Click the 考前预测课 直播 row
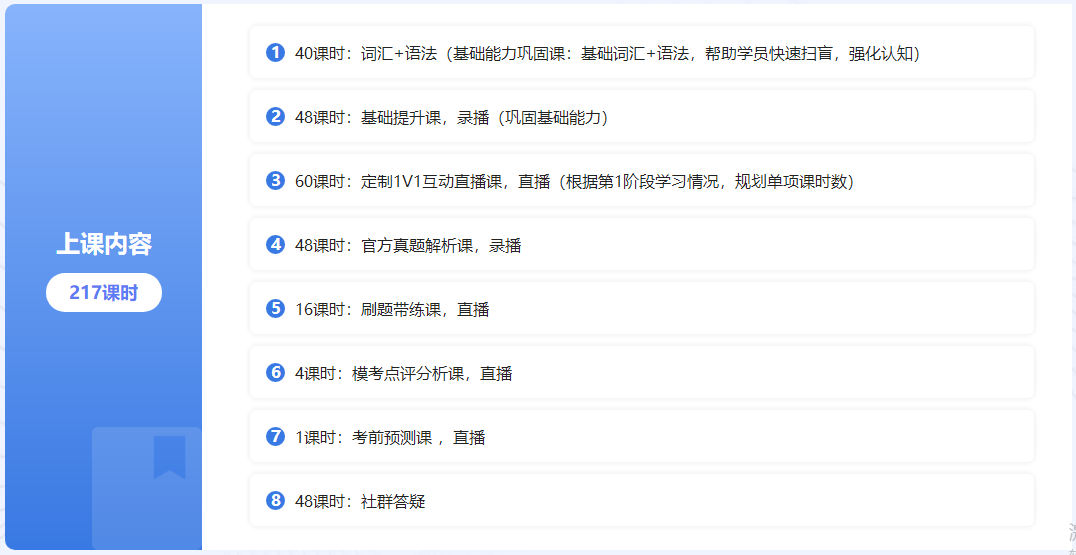 click(x=641, y=437)
